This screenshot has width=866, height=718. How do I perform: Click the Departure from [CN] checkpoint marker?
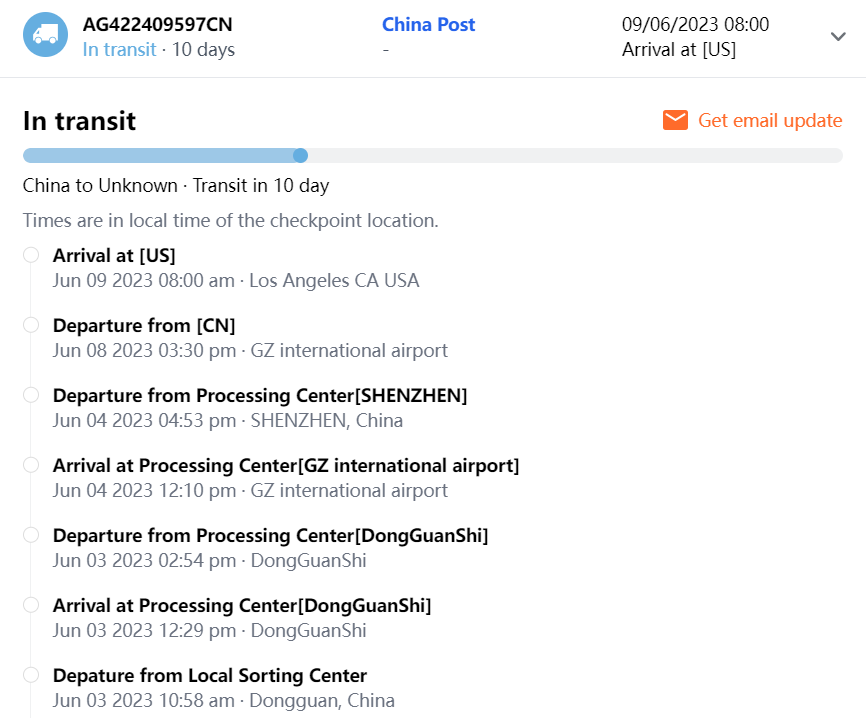point(31,325)
